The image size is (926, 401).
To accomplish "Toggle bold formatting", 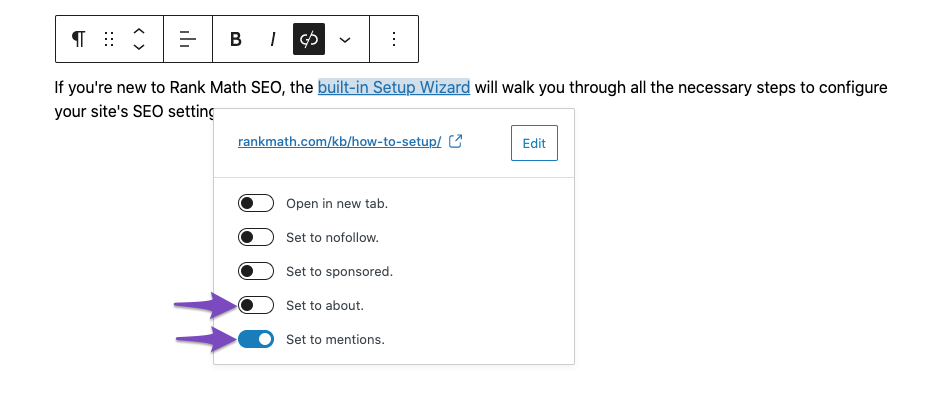I will tap(236, 40).
